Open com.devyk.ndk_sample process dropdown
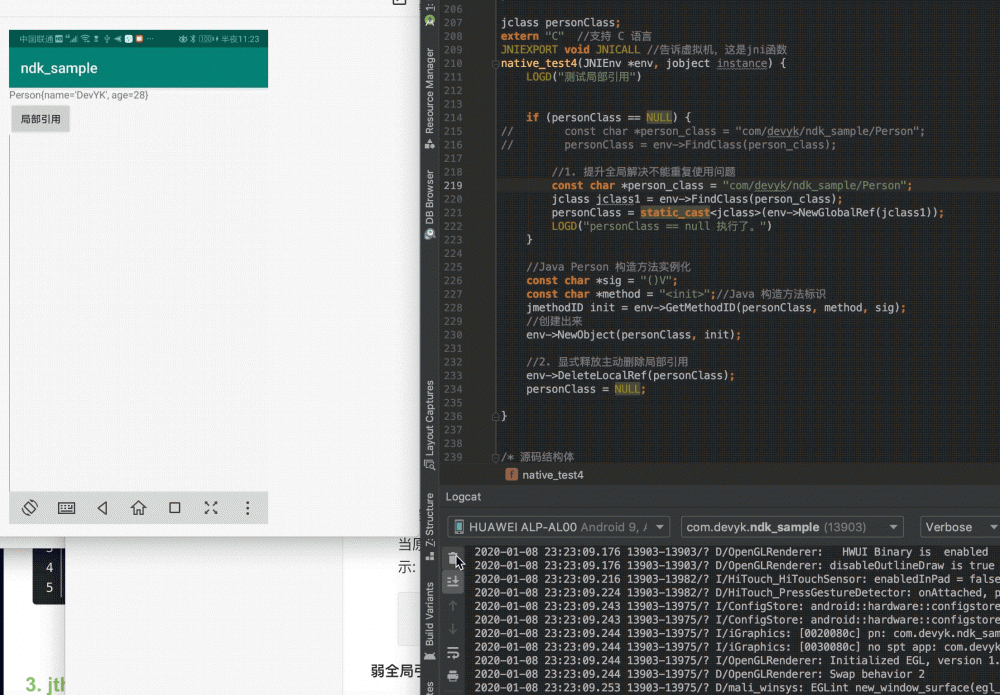 pyautogui.click(x=792, y=527)
